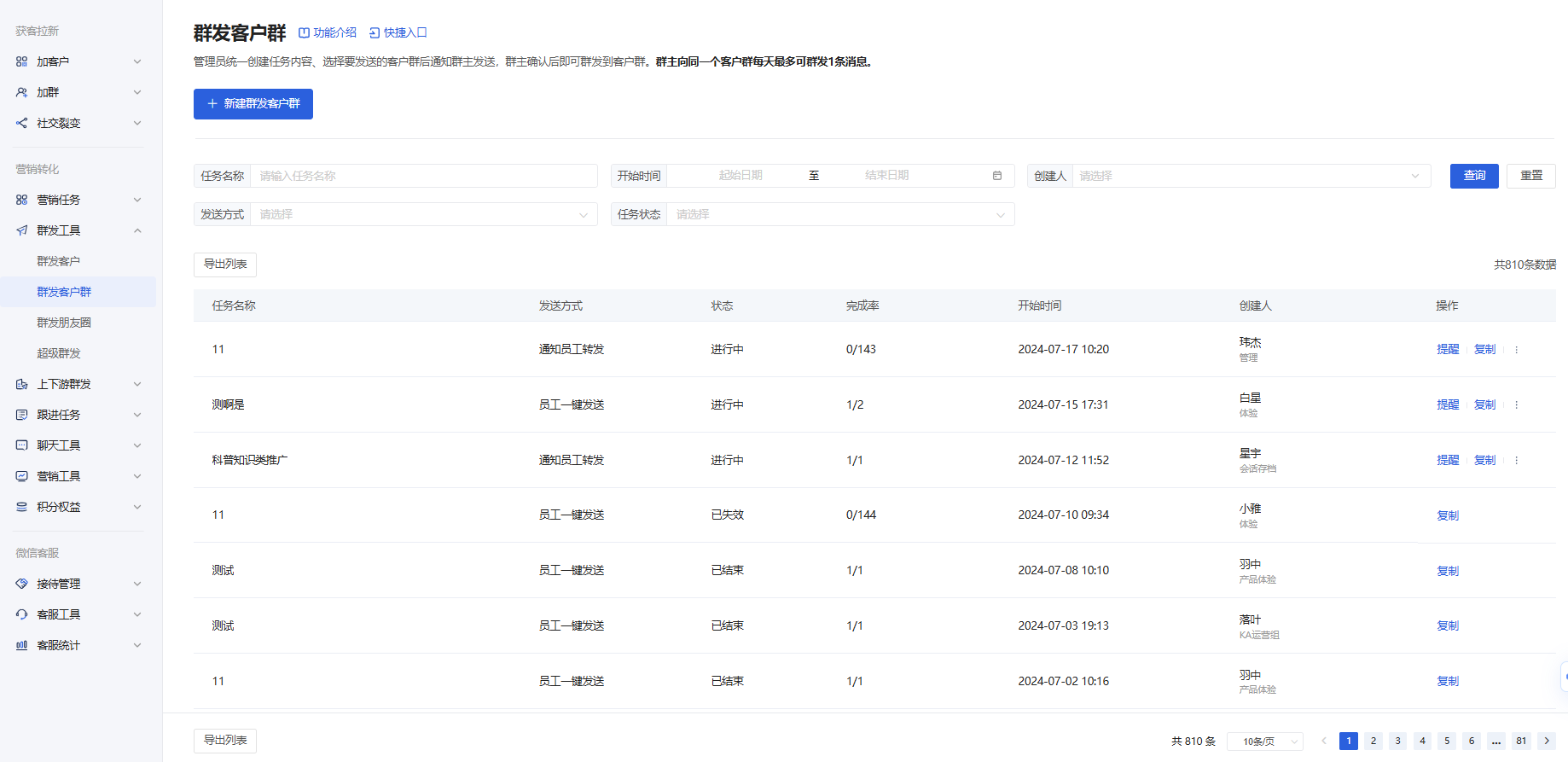Open 群发朋友圈 submenu item
The width and height of the screenshot is (1568, 762).
[x=64, y=323]
